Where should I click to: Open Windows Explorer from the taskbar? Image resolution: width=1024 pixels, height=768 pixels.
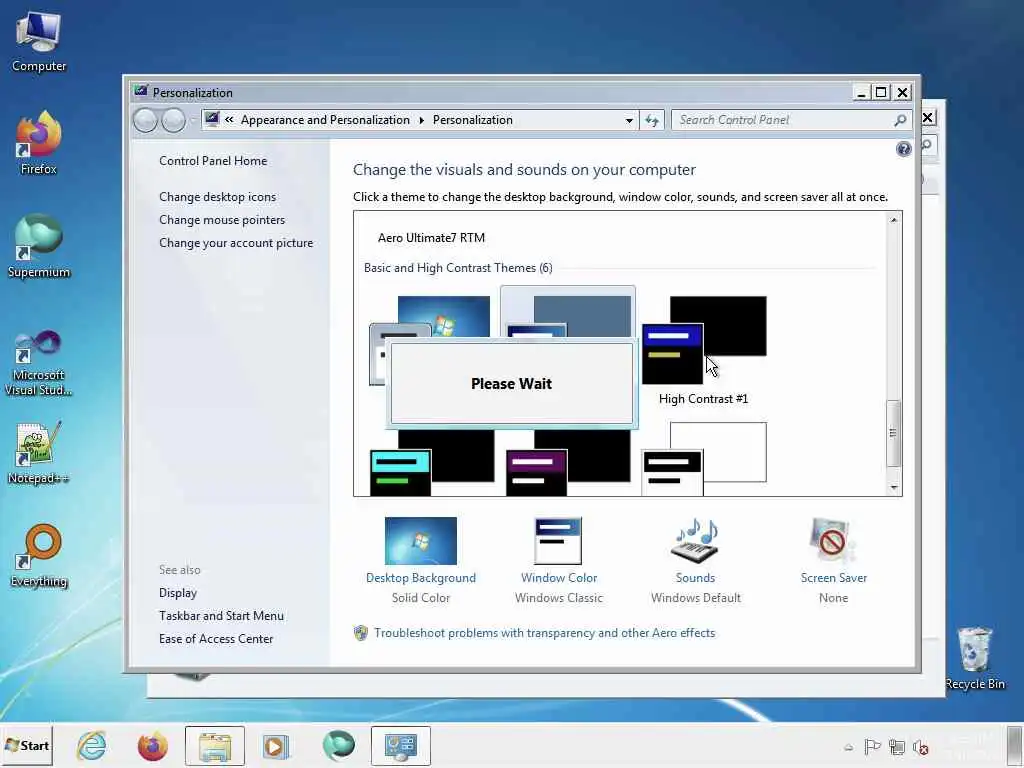[215, 746]
